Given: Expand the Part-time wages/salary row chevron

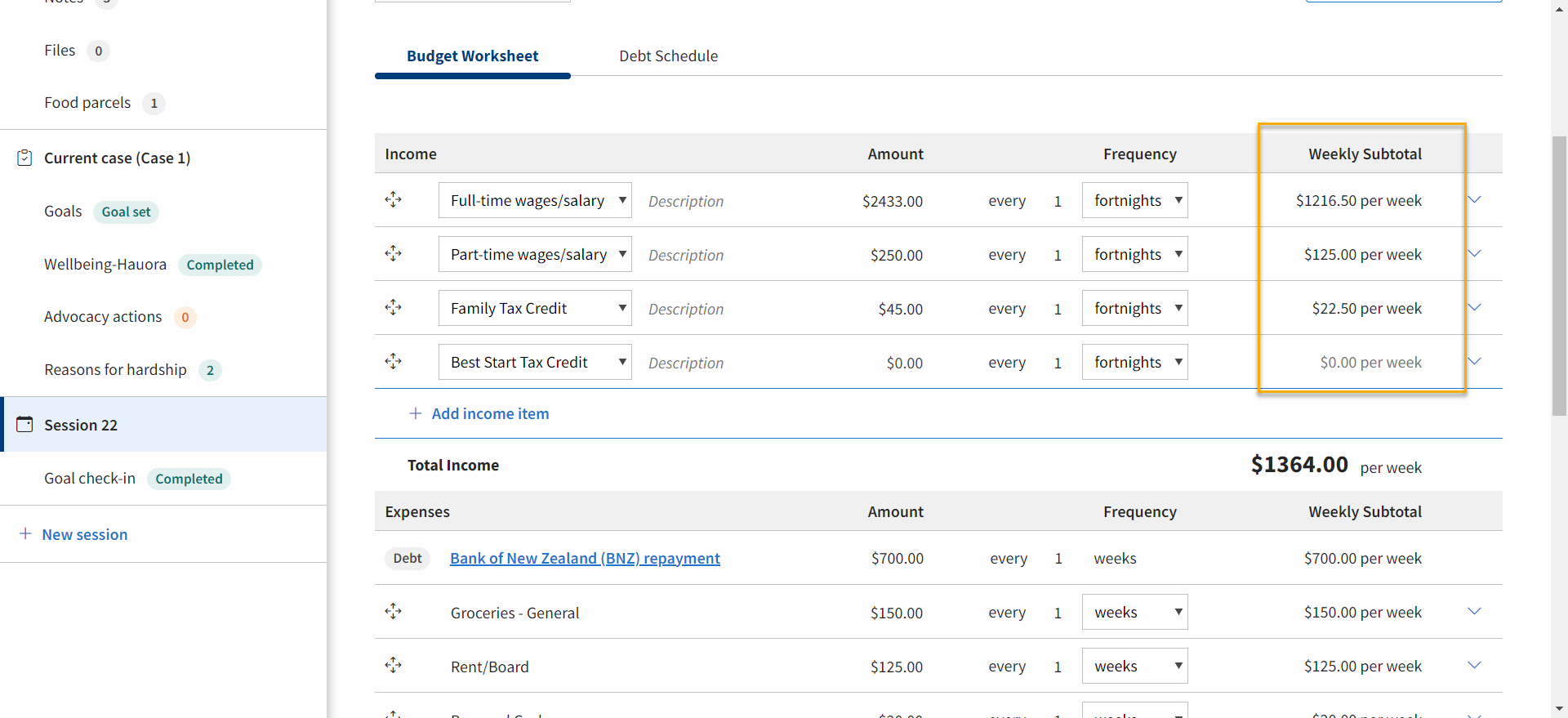Looking at the screenshot, I should [x=1474, y=253].
